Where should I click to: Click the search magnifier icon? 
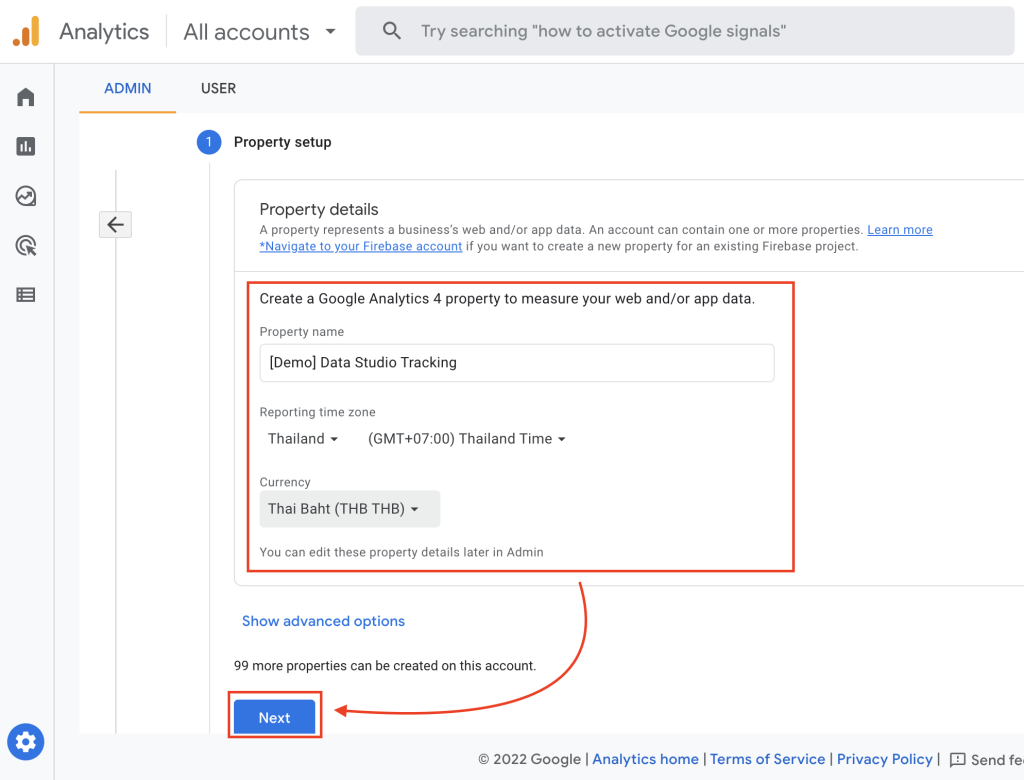click(x=392, y=31)
